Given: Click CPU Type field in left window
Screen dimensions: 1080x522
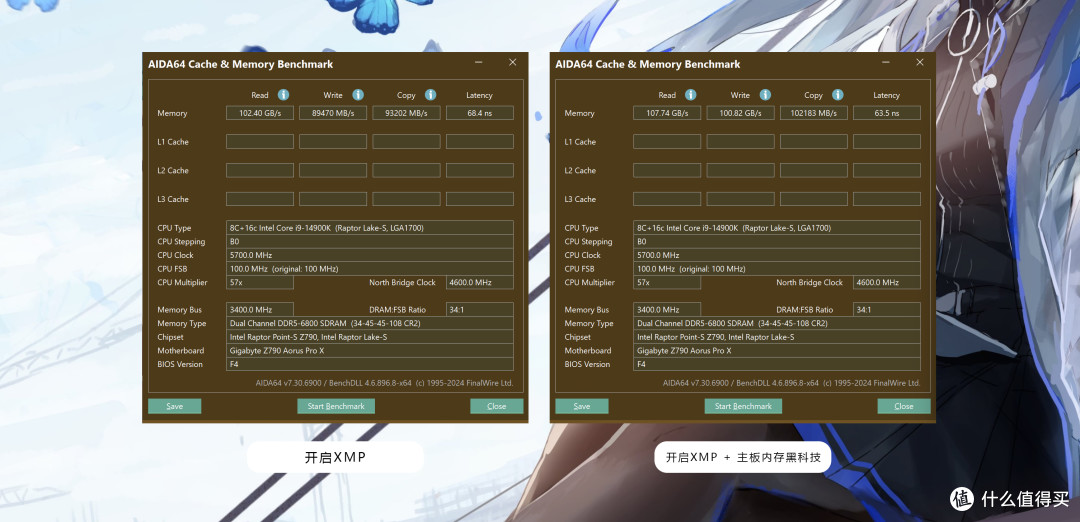Looking at the screenshot, I should coord(370,228).
